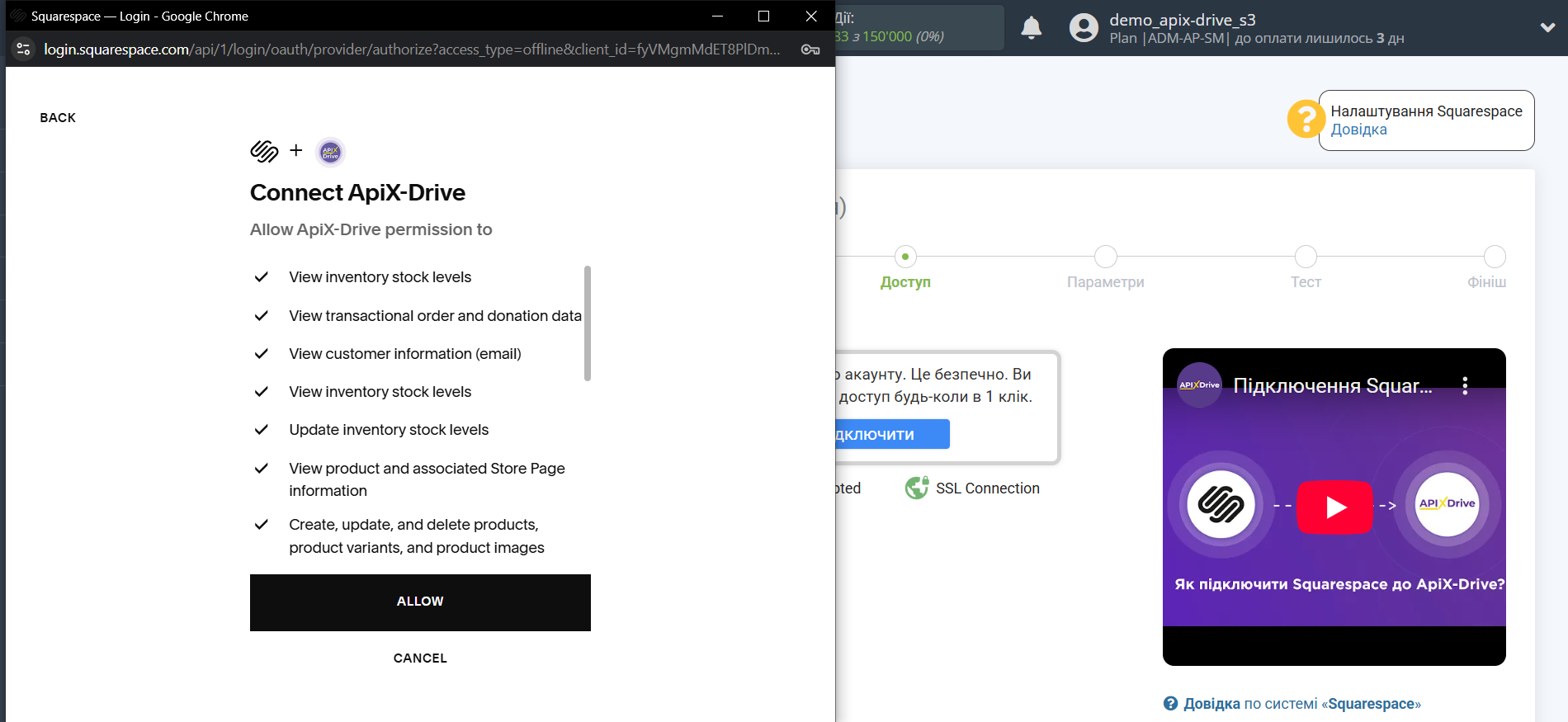Click the yellow question mark help icon
Image resolution: width=1568 pixels, height=722 pixels.
(1306, 120)
